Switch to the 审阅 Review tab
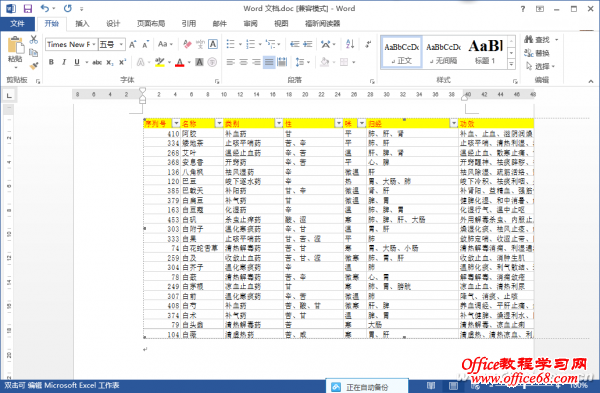Screen dimensions: 600x393 click(x=251, y=24)
